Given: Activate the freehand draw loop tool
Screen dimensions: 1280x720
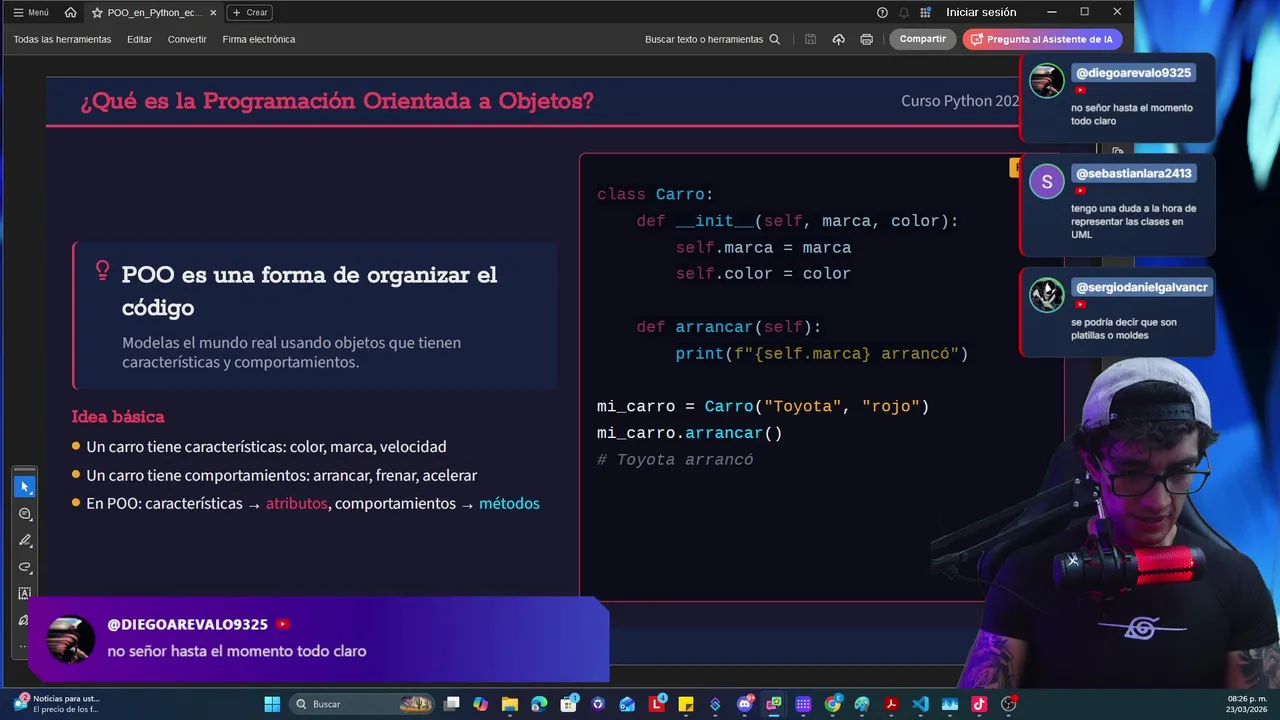Looking at the screenshot, I should pyautogui.click(x=25, y=567).
